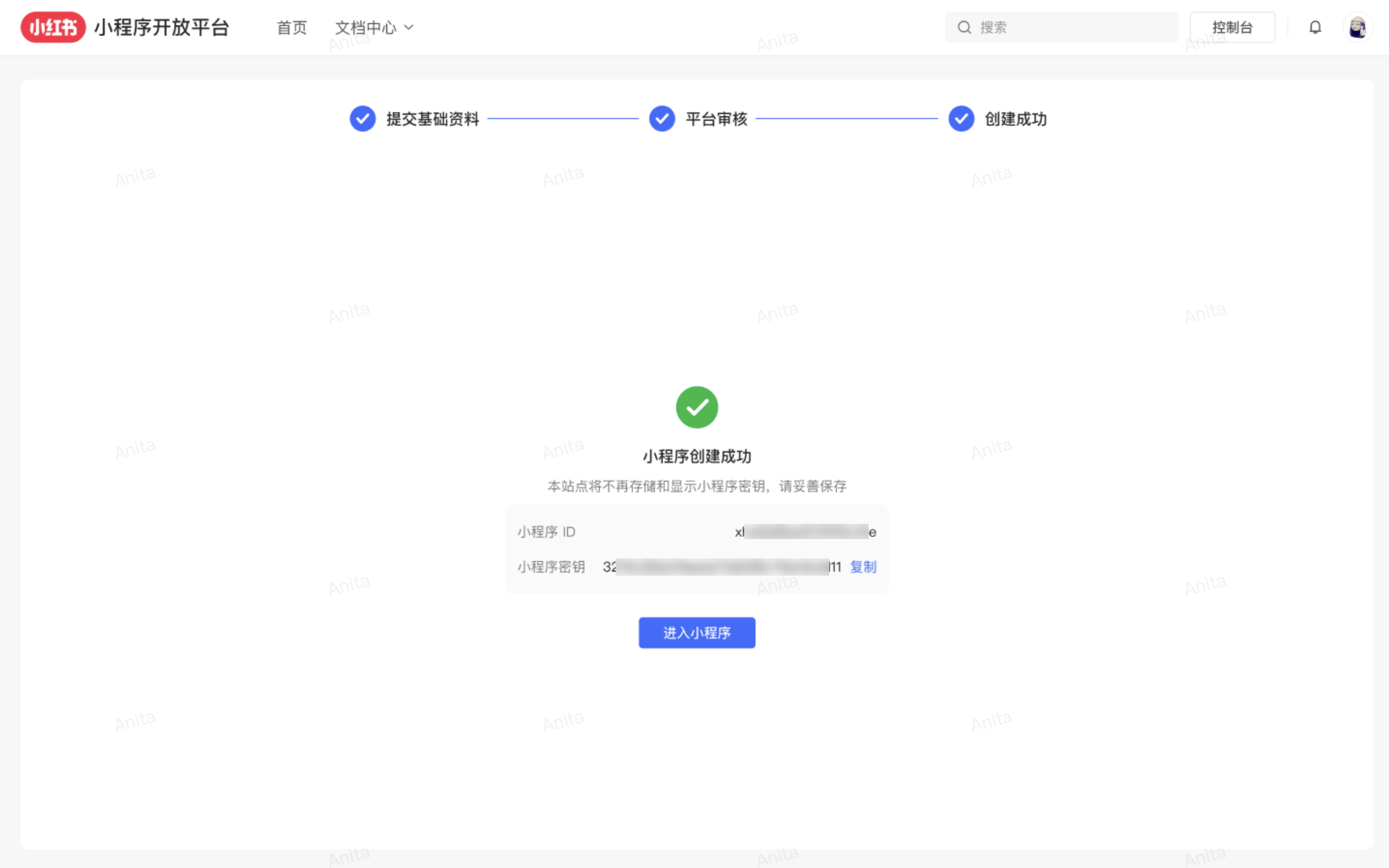
Task: Click the progress line between 提交基础资料 and 平台审核
Action: coord(564,119)
